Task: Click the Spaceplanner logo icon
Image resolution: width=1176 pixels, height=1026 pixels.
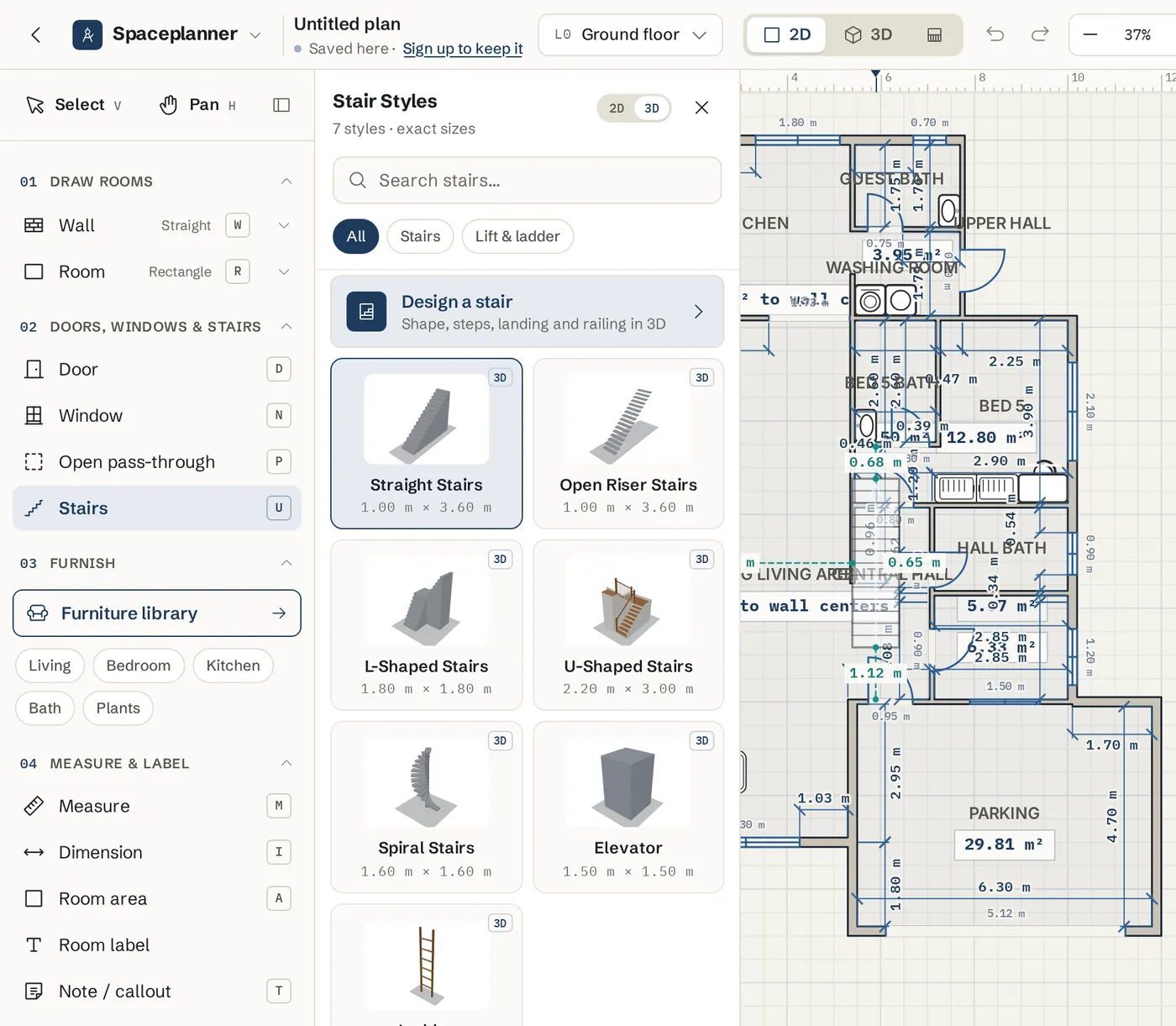Action: [x=87, y=34]
